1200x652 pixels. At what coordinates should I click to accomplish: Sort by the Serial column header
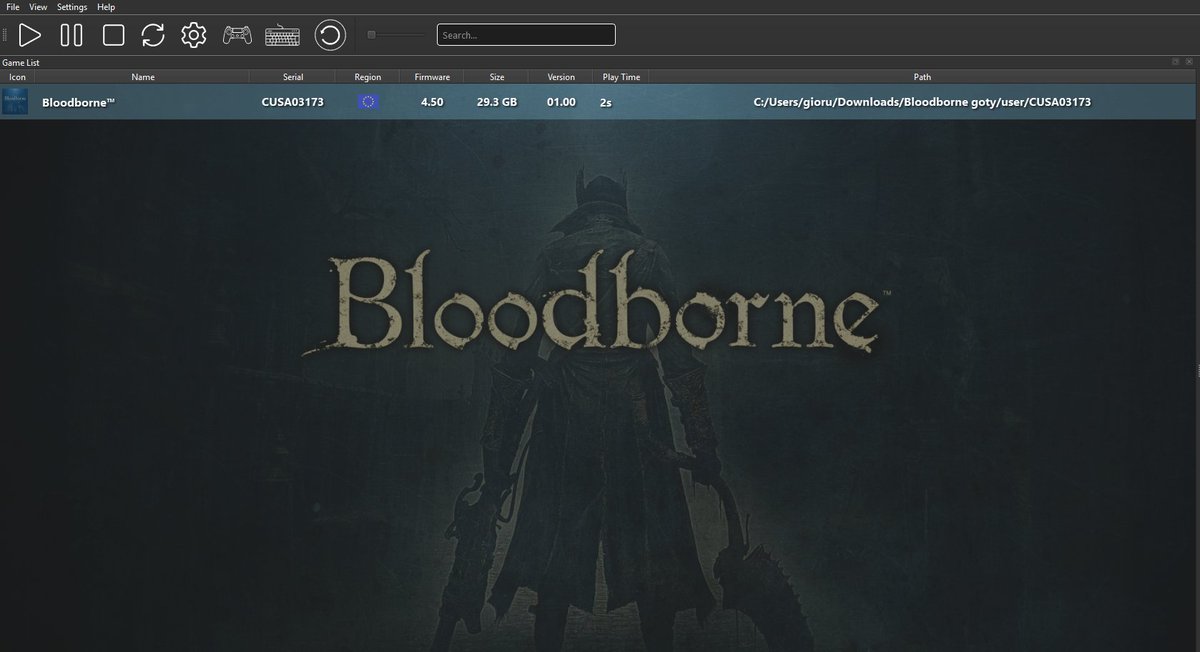292,77
